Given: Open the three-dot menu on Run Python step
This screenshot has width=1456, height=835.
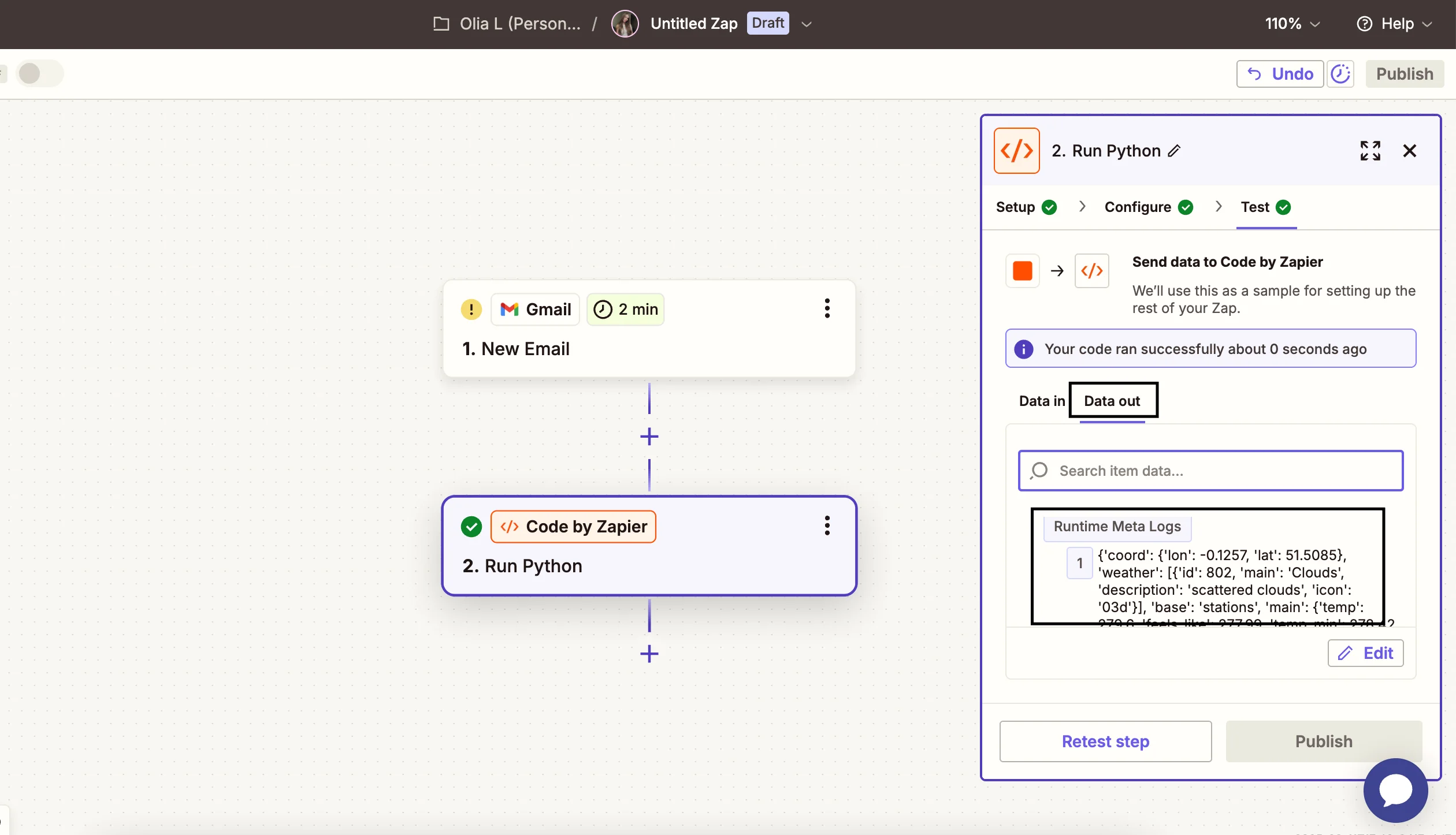Looking at the screenshot, I should [x=827, y=525].
